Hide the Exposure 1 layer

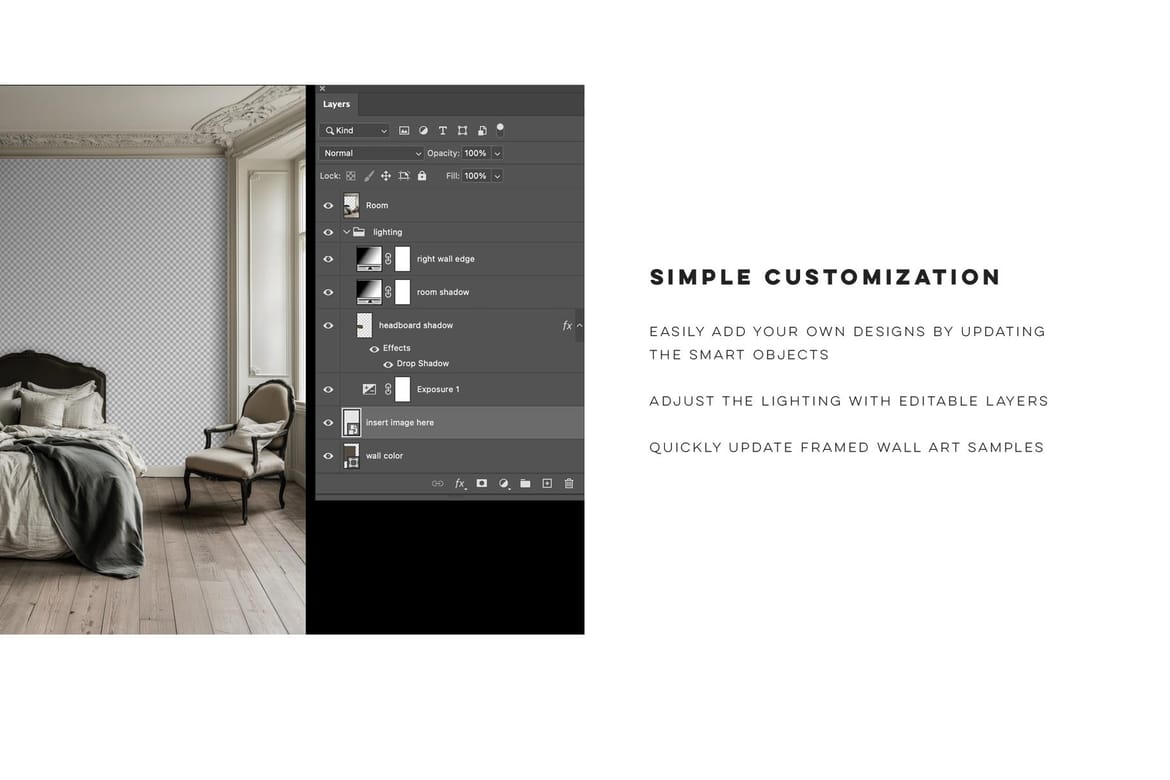coord(328,389)
